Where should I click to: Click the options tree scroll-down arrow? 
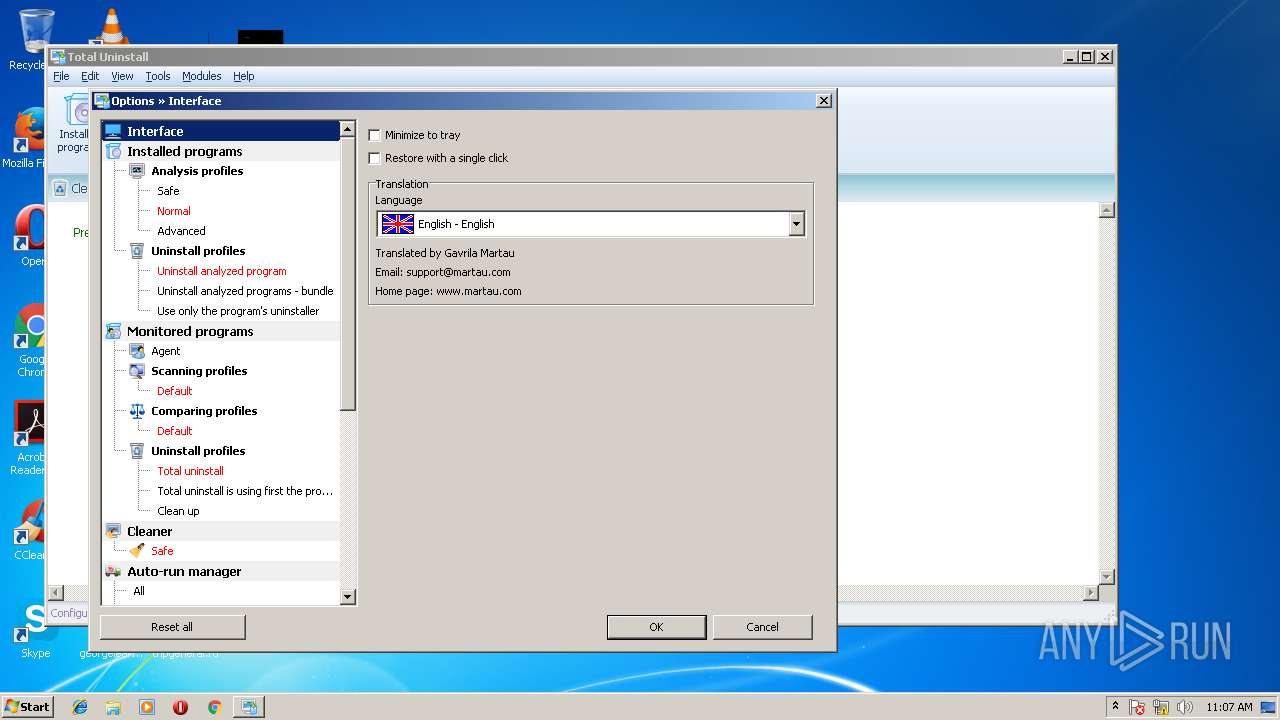tap(348, 597)
